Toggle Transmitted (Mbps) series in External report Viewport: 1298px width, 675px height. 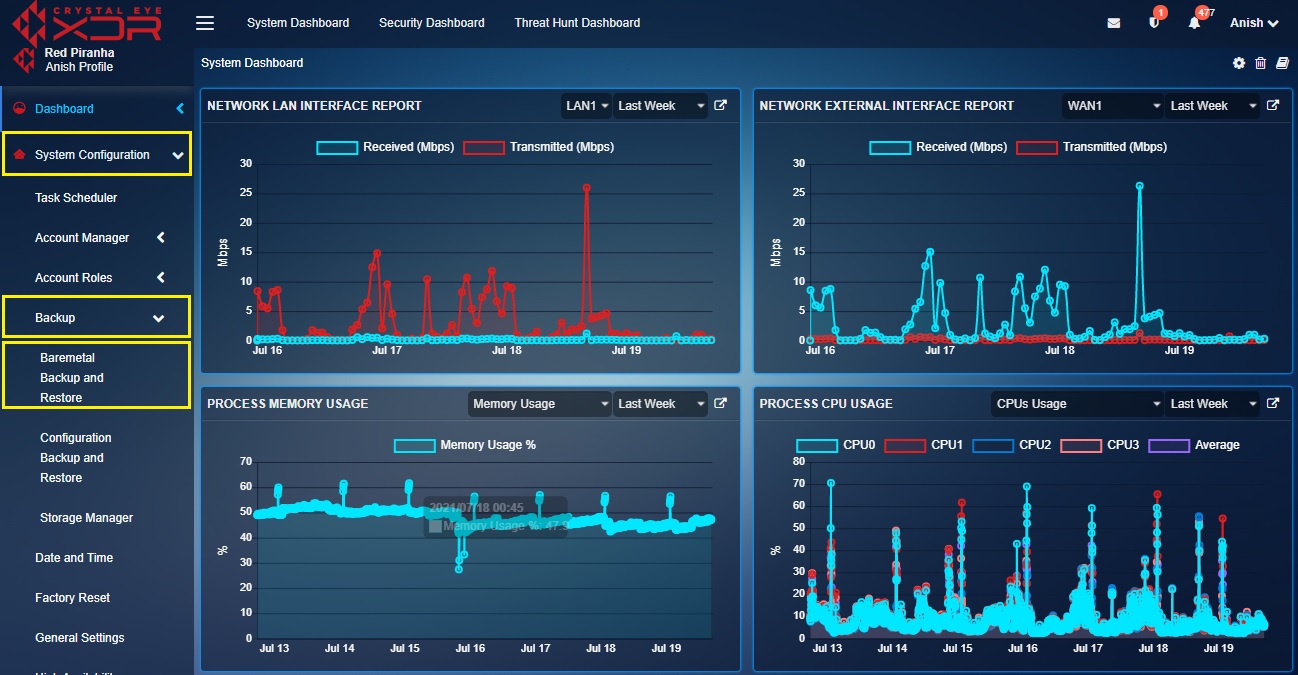pos(1091,147)
